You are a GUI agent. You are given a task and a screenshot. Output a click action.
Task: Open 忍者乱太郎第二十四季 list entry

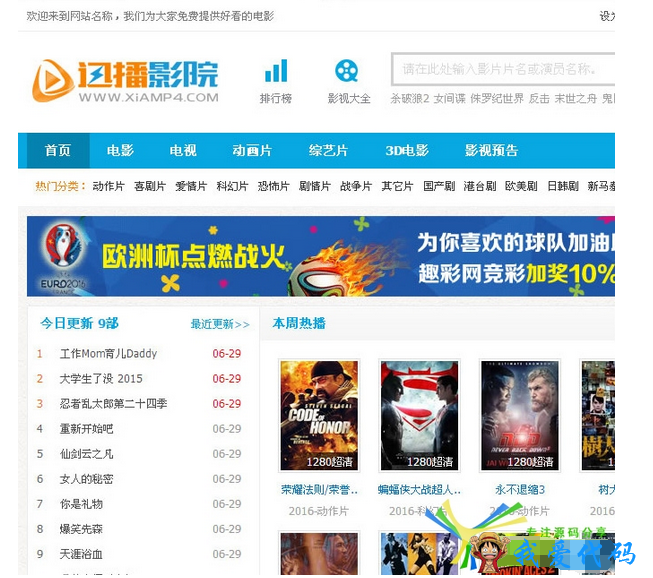tap(113, 404)
